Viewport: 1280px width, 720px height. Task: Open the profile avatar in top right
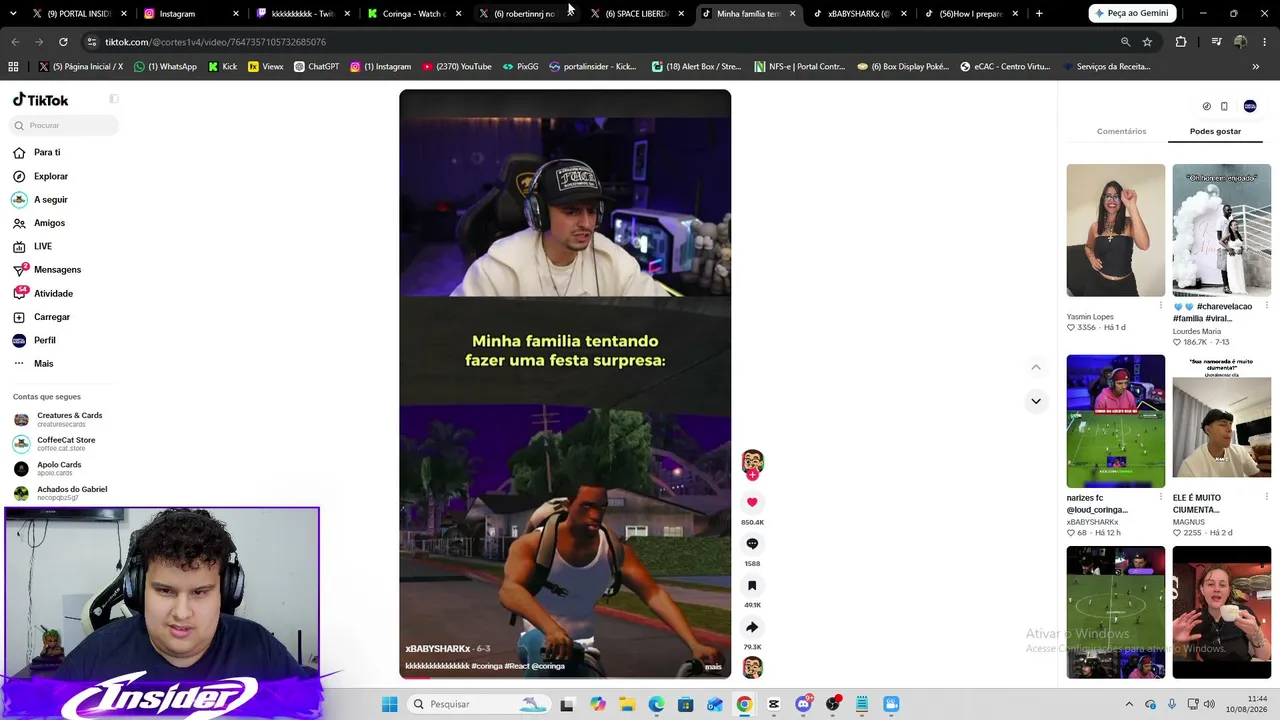click(x=1250, y=106)
